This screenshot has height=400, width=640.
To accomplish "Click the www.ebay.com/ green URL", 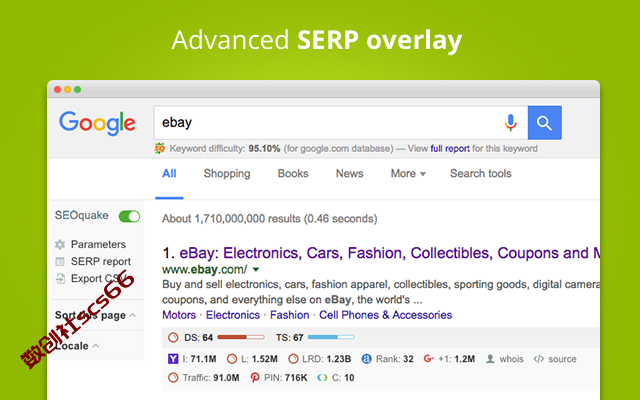I will 204,269.
